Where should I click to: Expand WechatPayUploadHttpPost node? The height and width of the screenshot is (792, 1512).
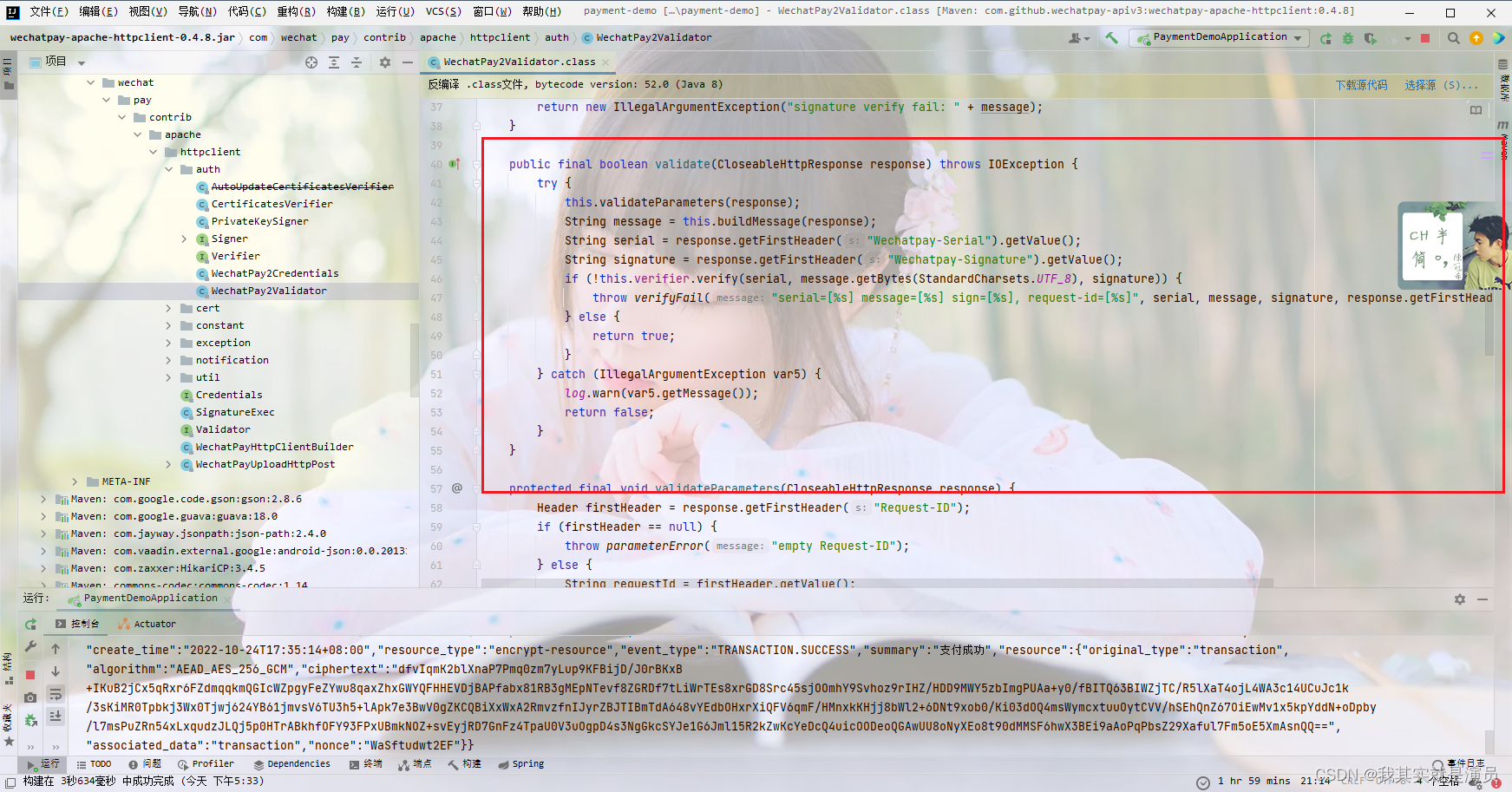[169, 464]
